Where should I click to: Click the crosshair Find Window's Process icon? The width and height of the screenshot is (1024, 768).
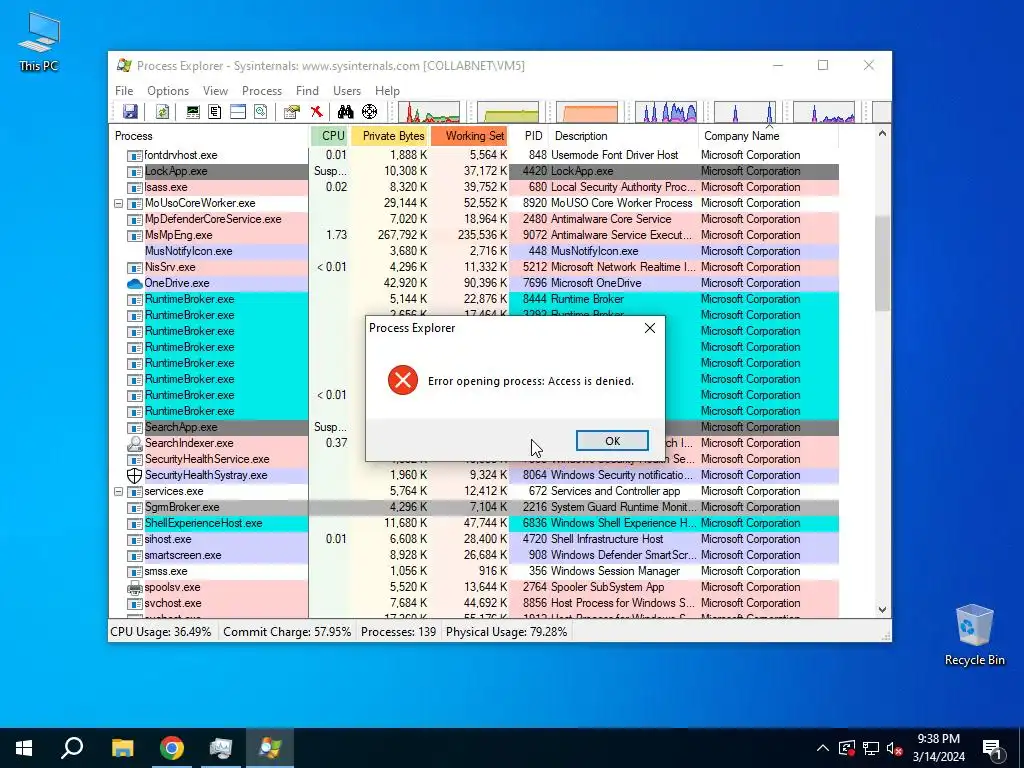pyautogui.click(x=370, y=112)
